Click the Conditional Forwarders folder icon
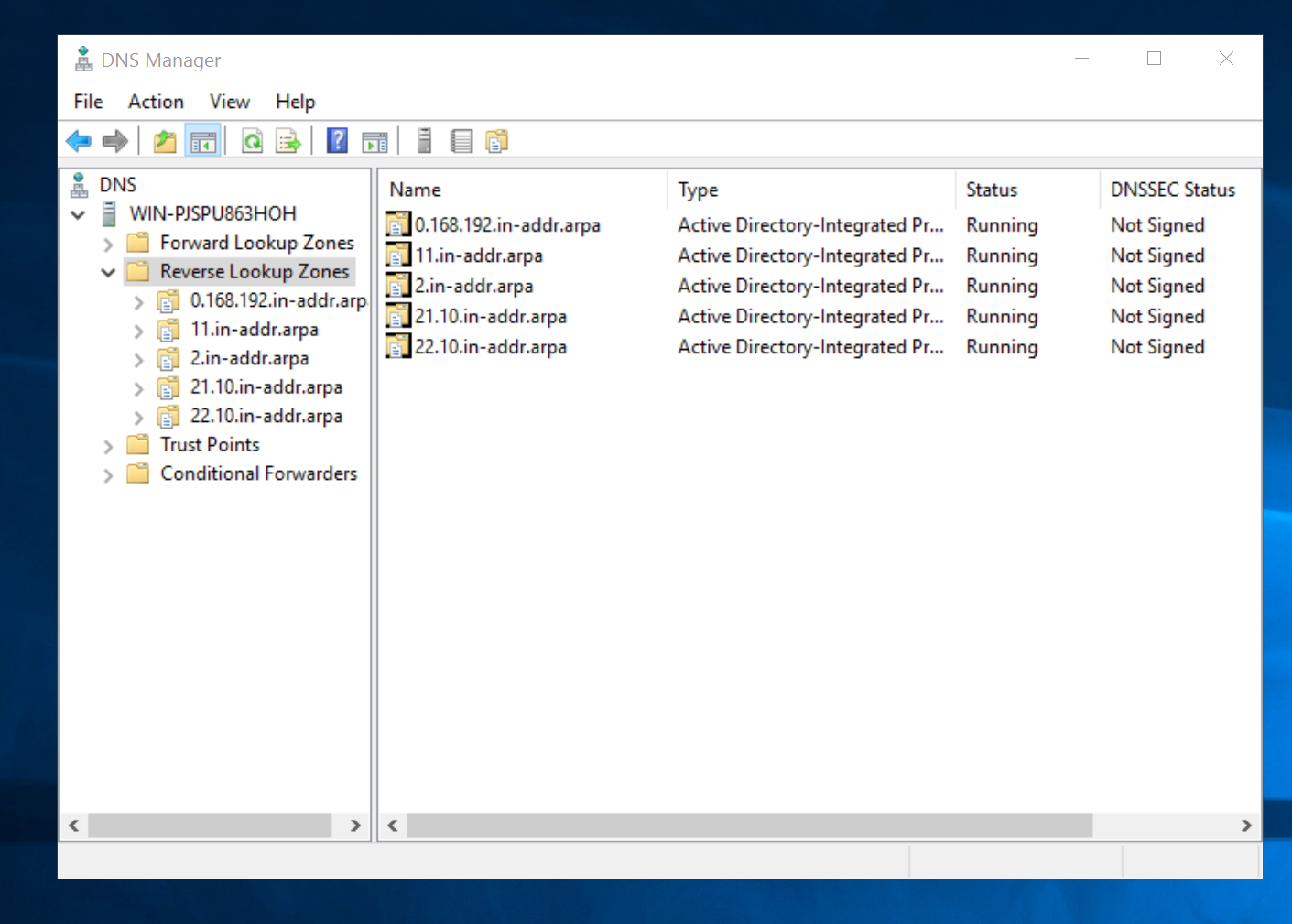This screenshot has height=924, width=1292. click(137, 473)
